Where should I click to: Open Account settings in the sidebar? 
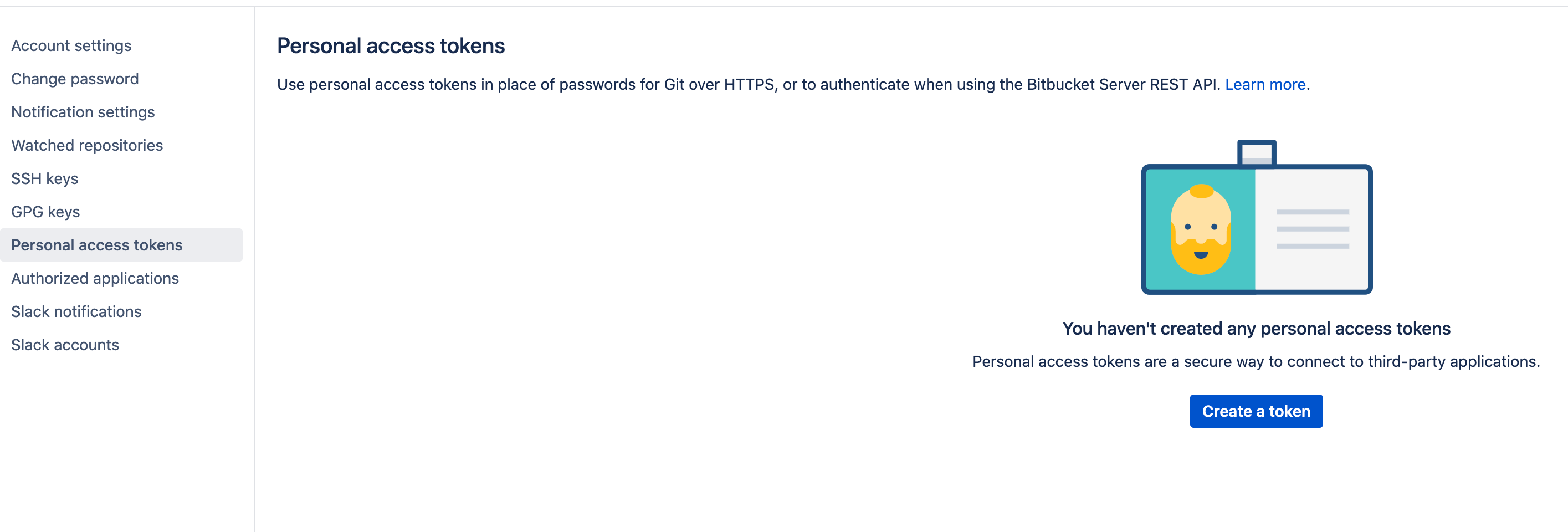(71, 45)
